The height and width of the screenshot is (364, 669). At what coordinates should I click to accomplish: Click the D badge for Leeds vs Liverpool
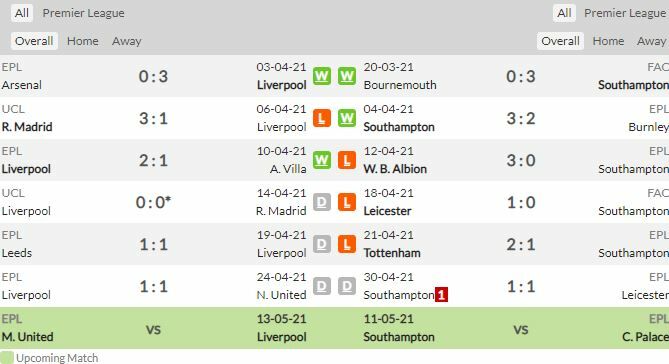[x=322, y=245]
